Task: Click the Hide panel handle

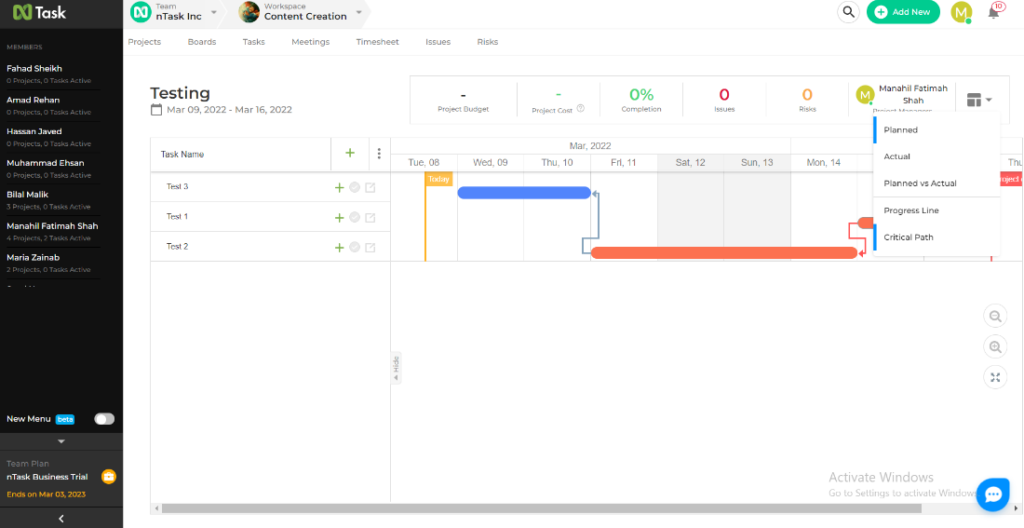Action: click(x=396, y=366)
